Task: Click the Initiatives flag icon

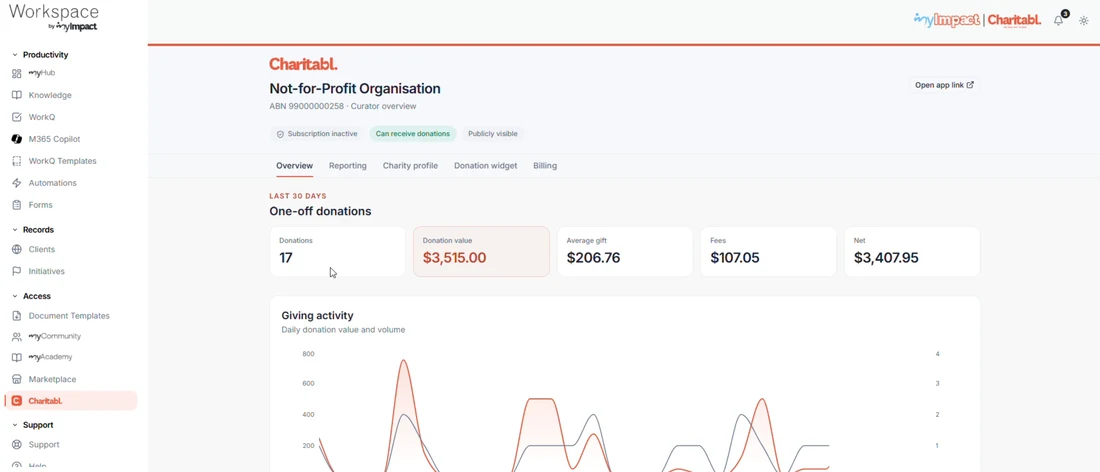Action: (x=17, y=271)
